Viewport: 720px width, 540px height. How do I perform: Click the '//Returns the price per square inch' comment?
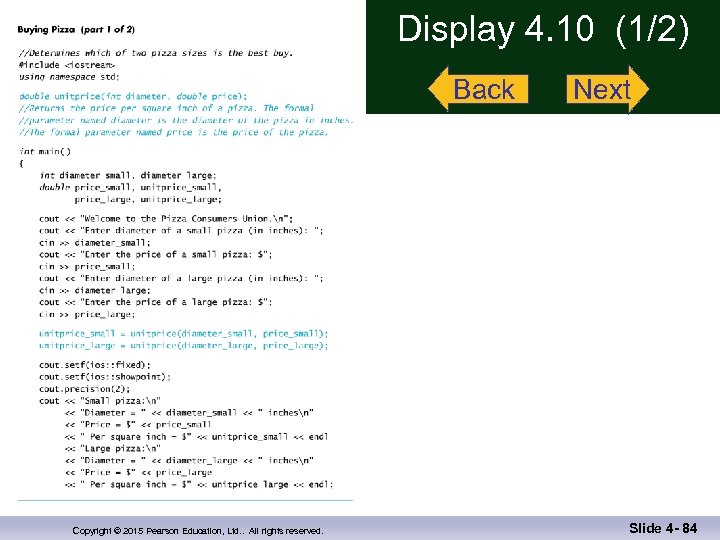(167, 108)
